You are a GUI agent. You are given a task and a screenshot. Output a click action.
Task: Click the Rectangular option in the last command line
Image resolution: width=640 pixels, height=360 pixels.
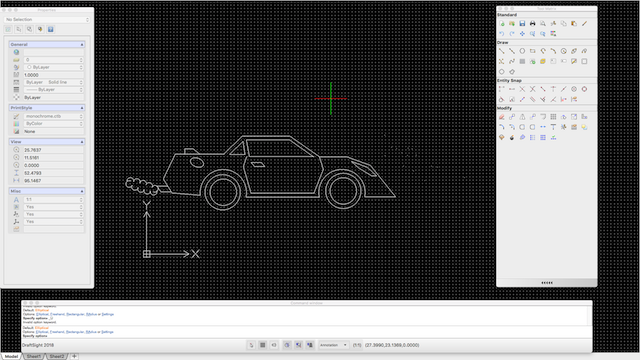75,332
